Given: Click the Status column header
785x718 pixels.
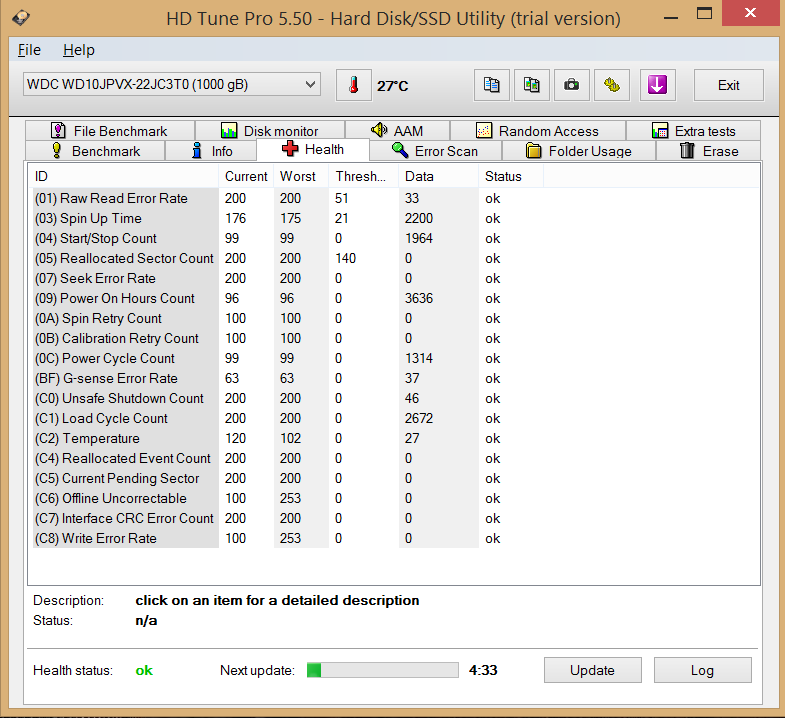Looking at the screenshot, I should click(x=511, y=176).
